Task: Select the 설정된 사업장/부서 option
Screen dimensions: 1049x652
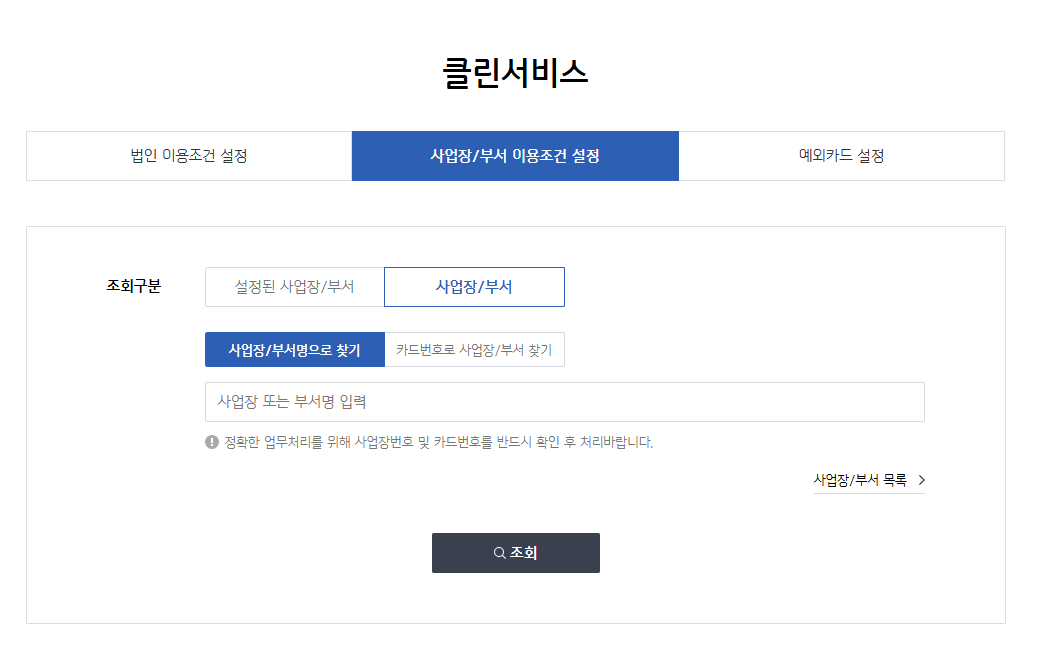Action: (x=294, y=287)
